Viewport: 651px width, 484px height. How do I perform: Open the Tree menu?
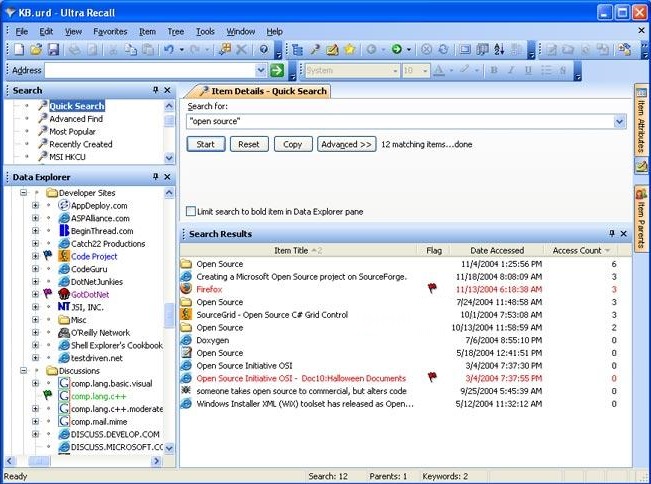(x=176, y=32)
